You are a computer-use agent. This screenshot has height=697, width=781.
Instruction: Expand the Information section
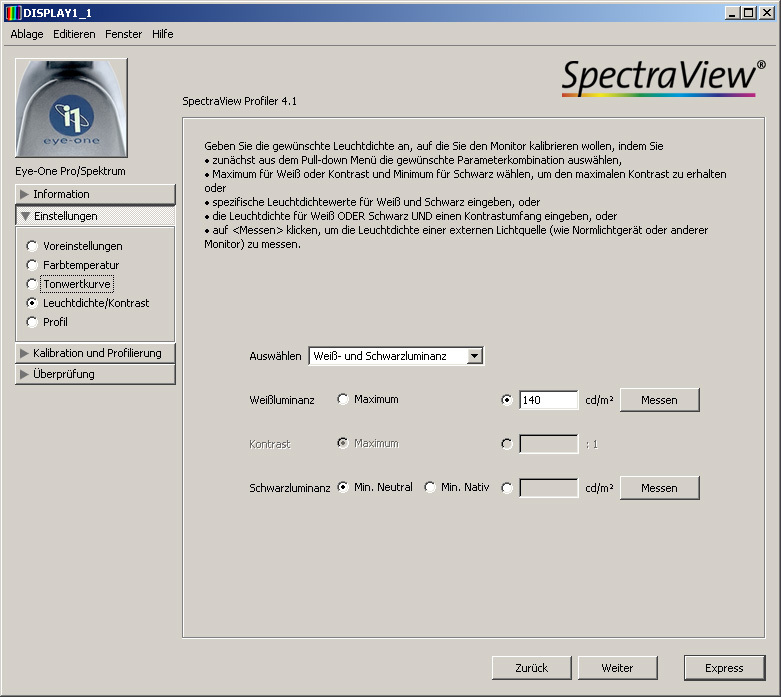[x=95, y=194]
